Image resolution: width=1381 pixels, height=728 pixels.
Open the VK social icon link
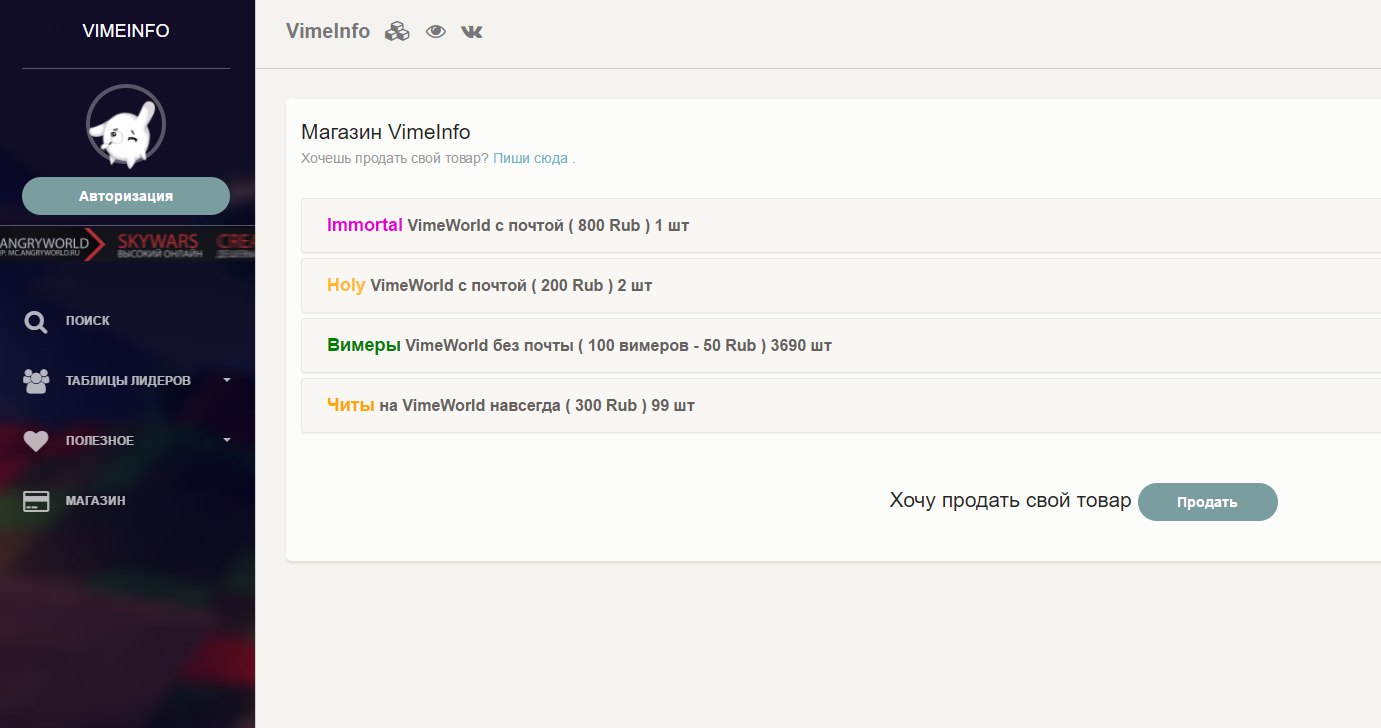point(472,31)
